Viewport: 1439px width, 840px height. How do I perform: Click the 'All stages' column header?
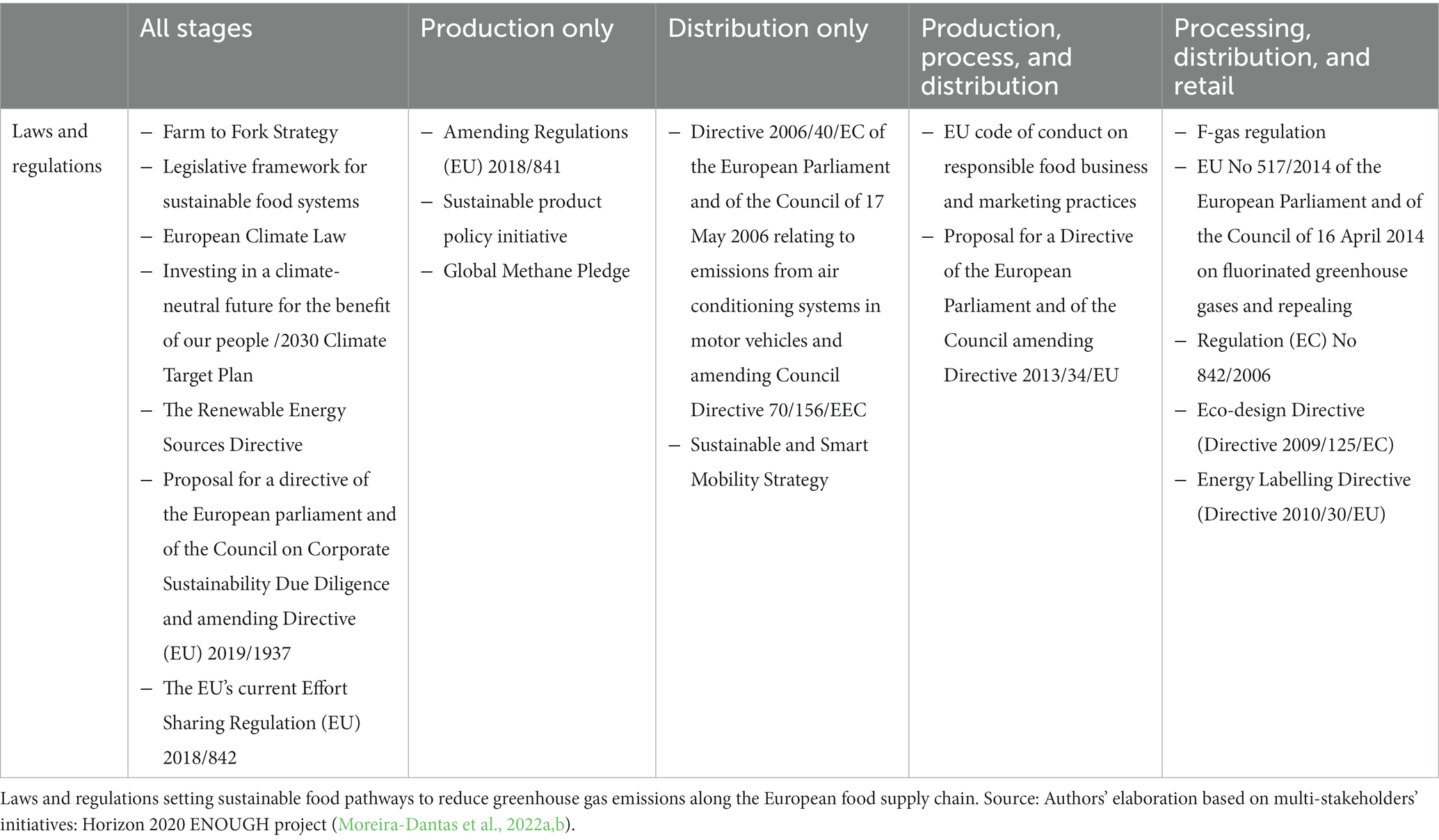click(x=196, y=29)
